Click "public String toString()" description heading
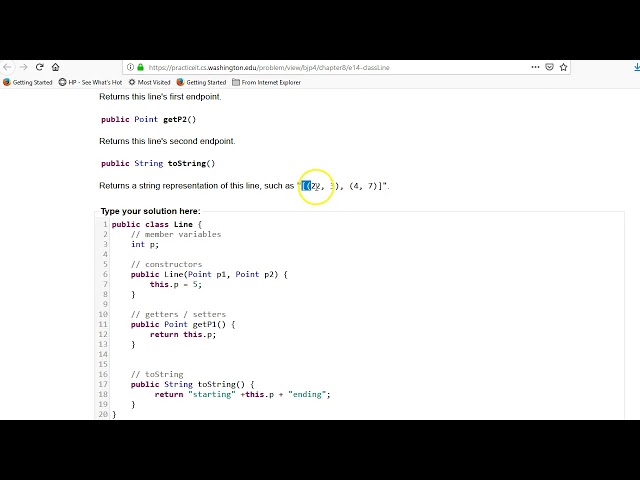Viewport: 640px width, 480px height. 158,163
